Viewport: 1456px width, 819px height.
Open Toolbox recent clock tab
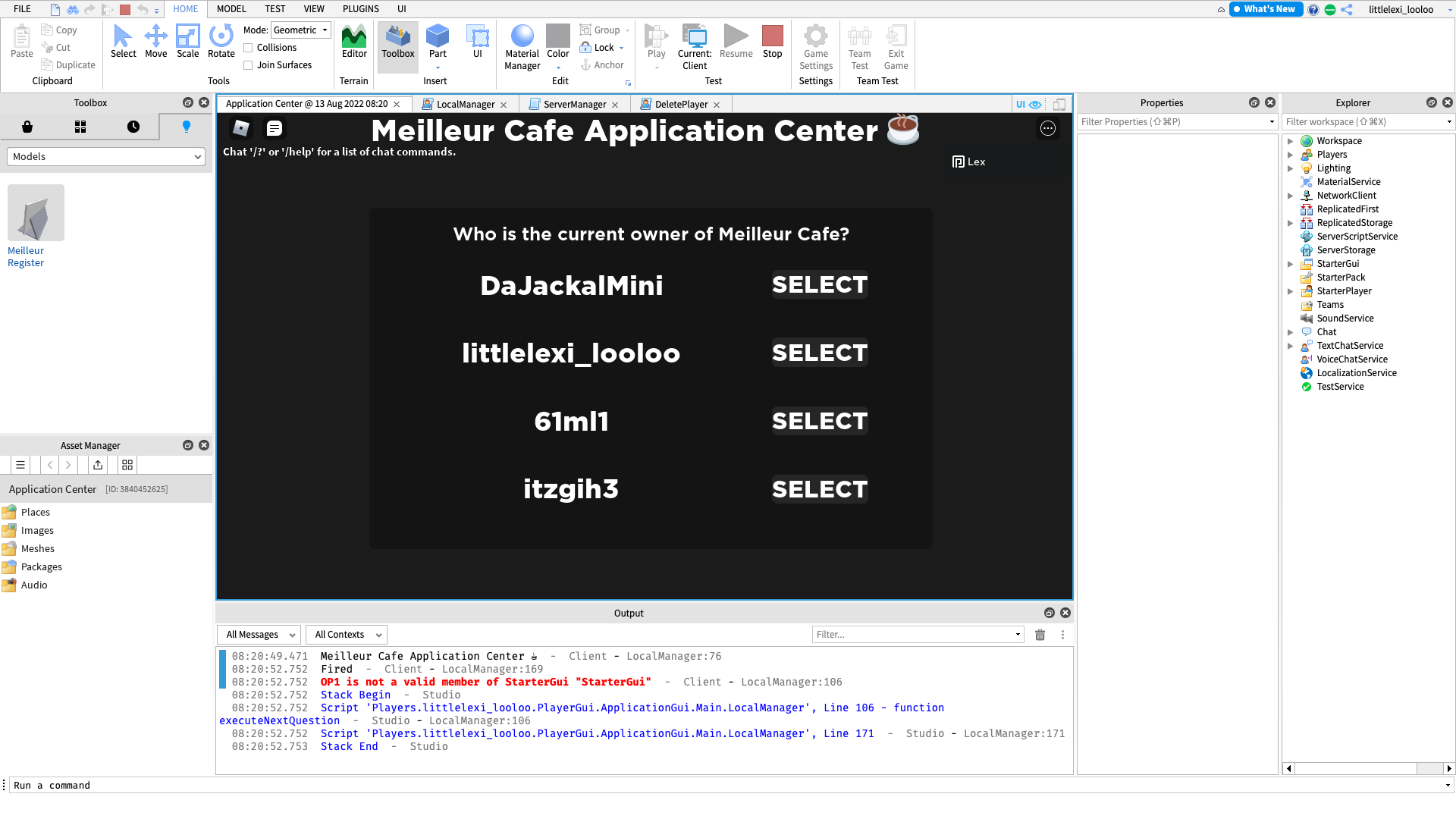(133, 127)
